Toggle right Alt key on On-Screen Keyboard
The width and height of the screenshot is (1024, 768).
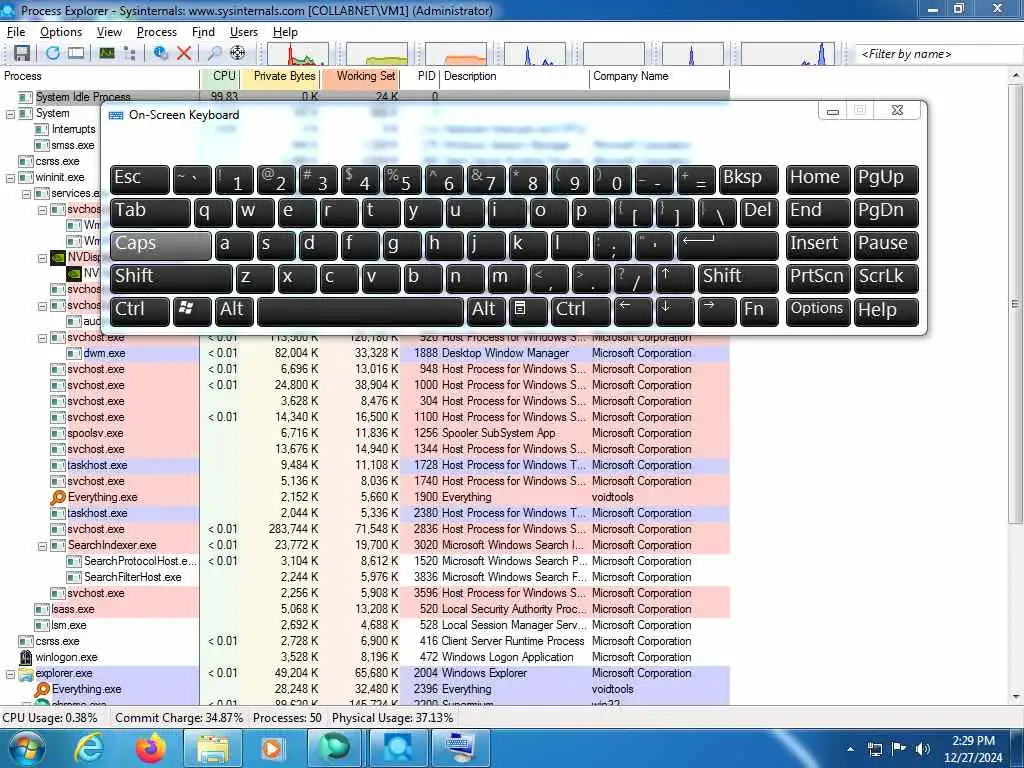tap(485, 312)
